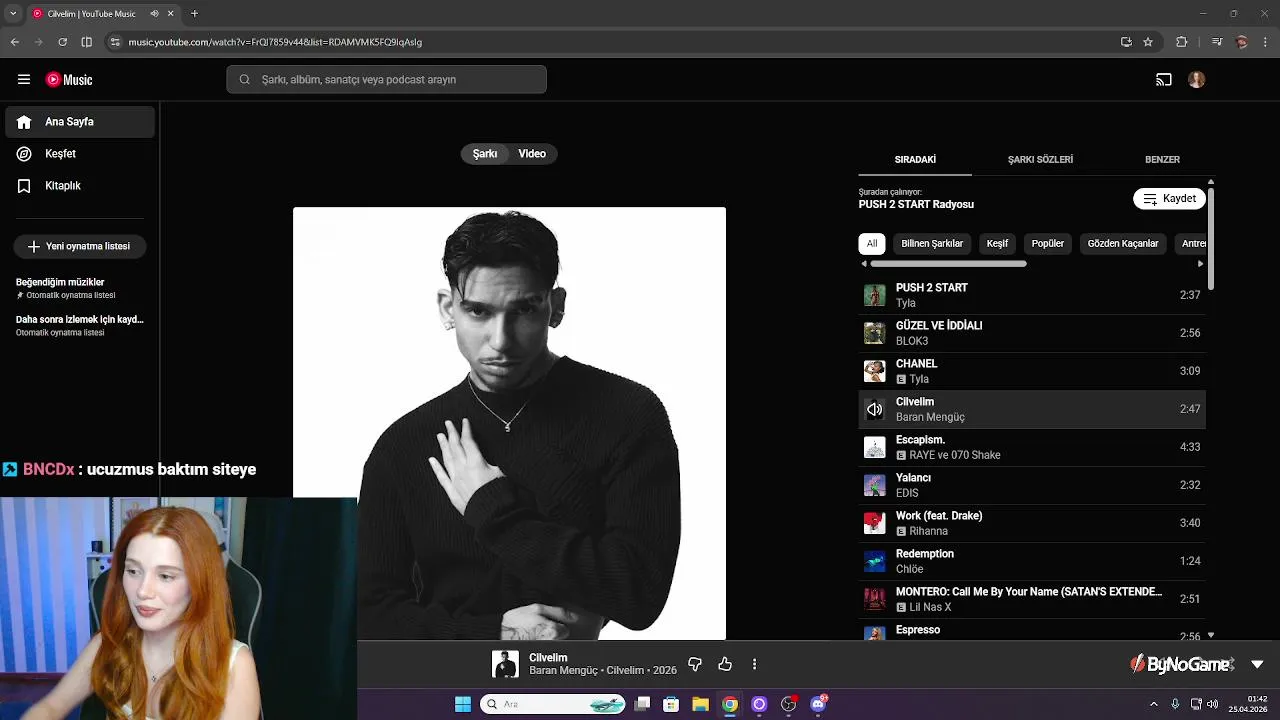The image size is (1280, 720).
Task: Open Ana Sayfa in the sidebar
Action: (80, 122)
